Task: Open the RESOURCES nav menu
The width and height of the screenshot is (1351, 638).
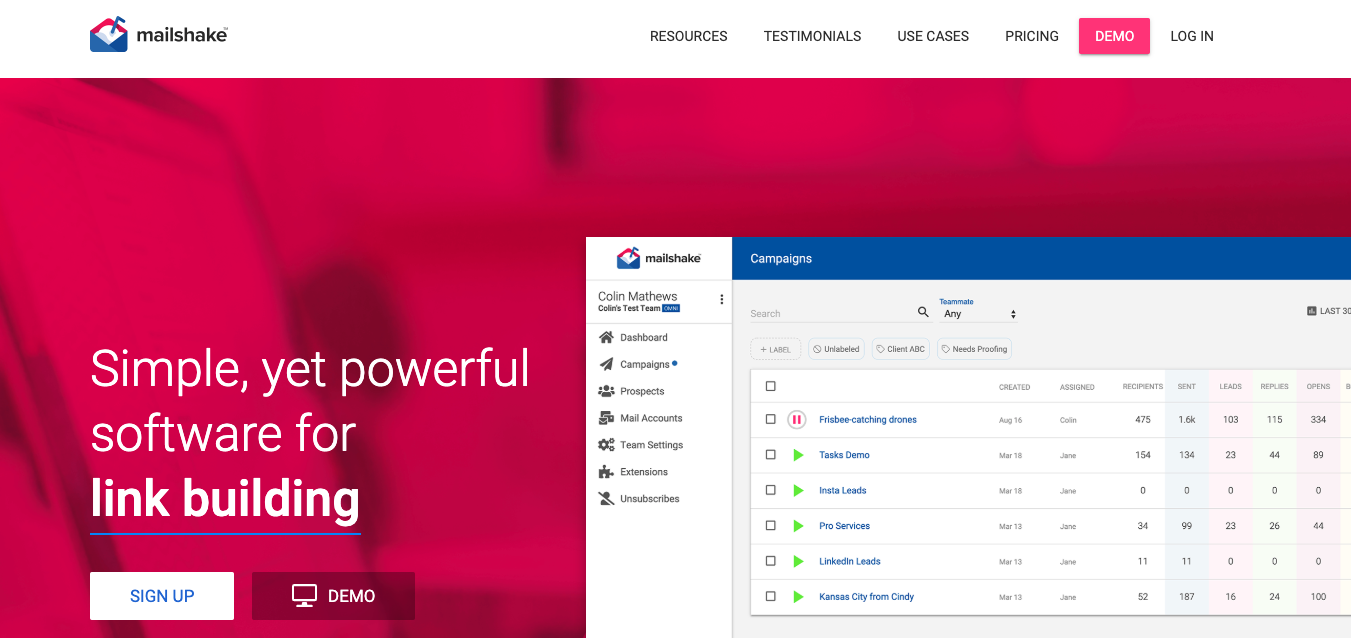Action: (689, 36)
